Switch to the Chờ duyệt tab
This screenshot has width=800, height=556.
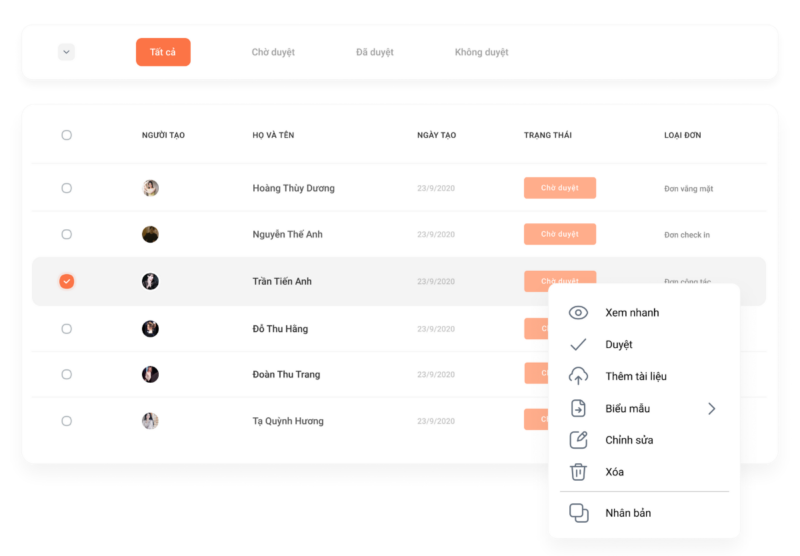click(273, 52)
